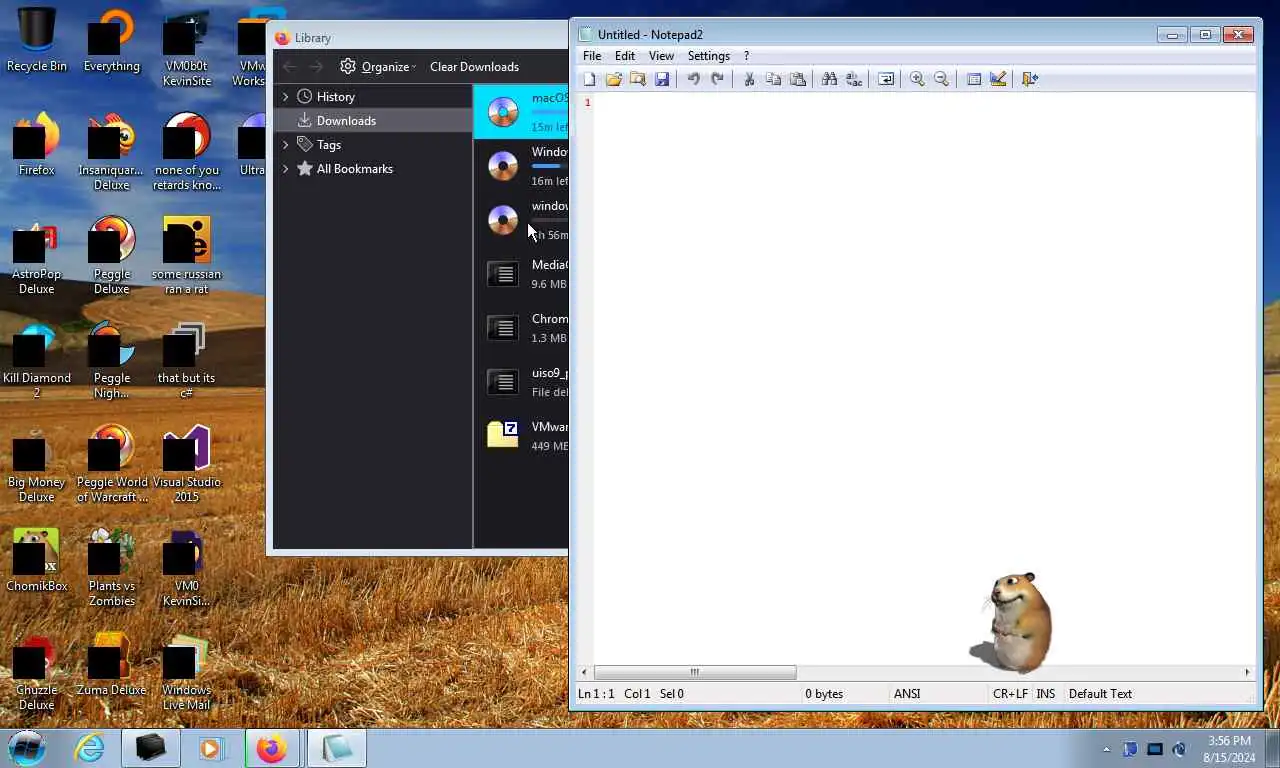The image size is (1280, 768).
Task: Toggle the INS insert mode status entry
Action: point(1046,693)
